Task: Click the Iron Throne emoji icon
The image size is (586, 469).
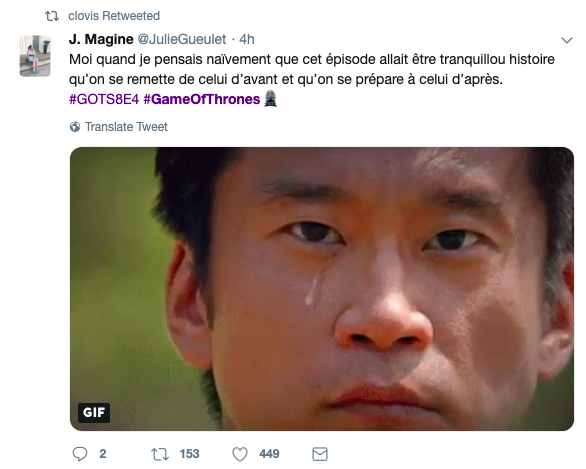Action: point(271,99)
